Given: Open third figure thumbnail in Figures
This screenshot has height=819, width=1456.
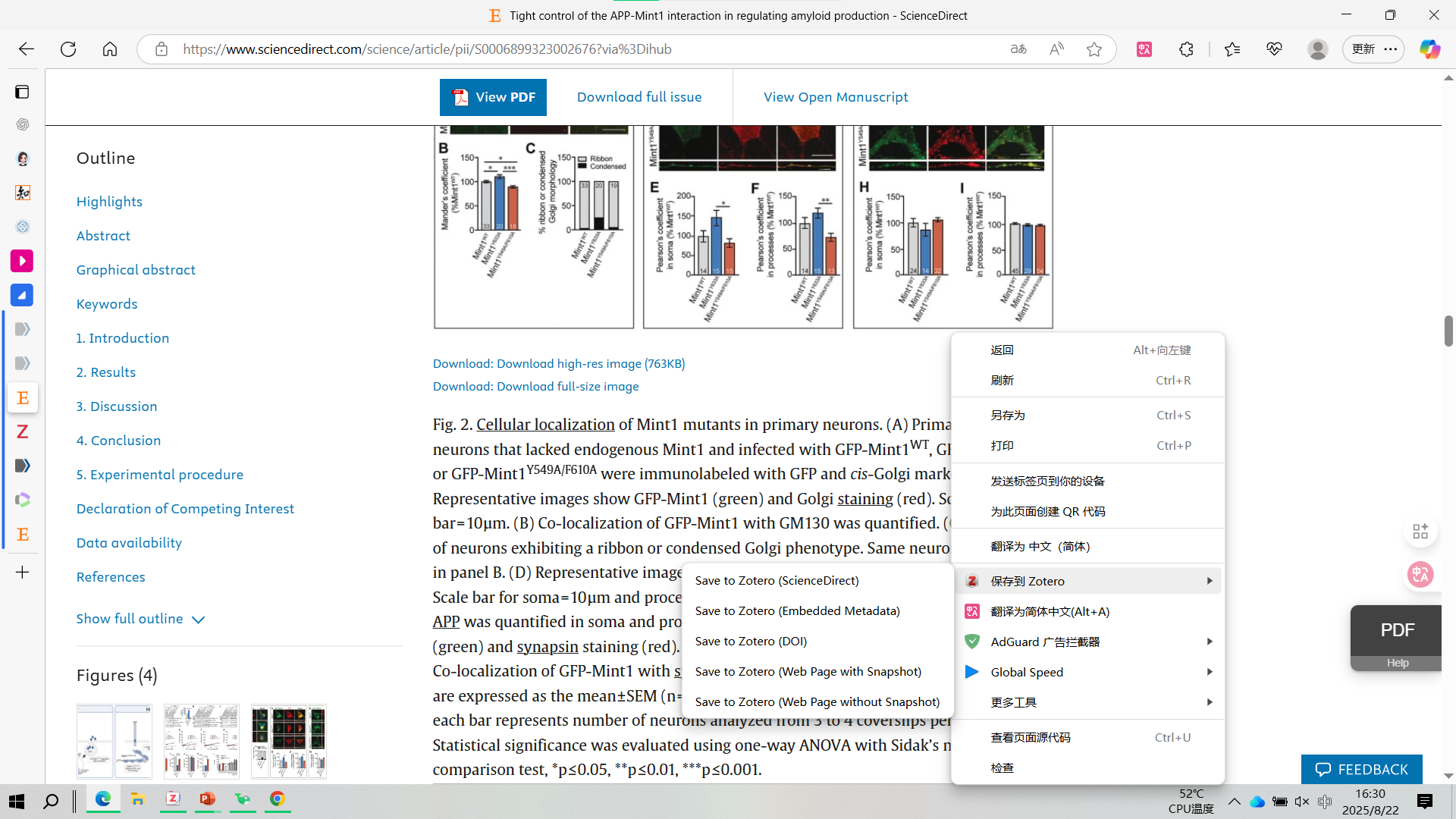Looking at the screenshot, I should click(288, 741).
